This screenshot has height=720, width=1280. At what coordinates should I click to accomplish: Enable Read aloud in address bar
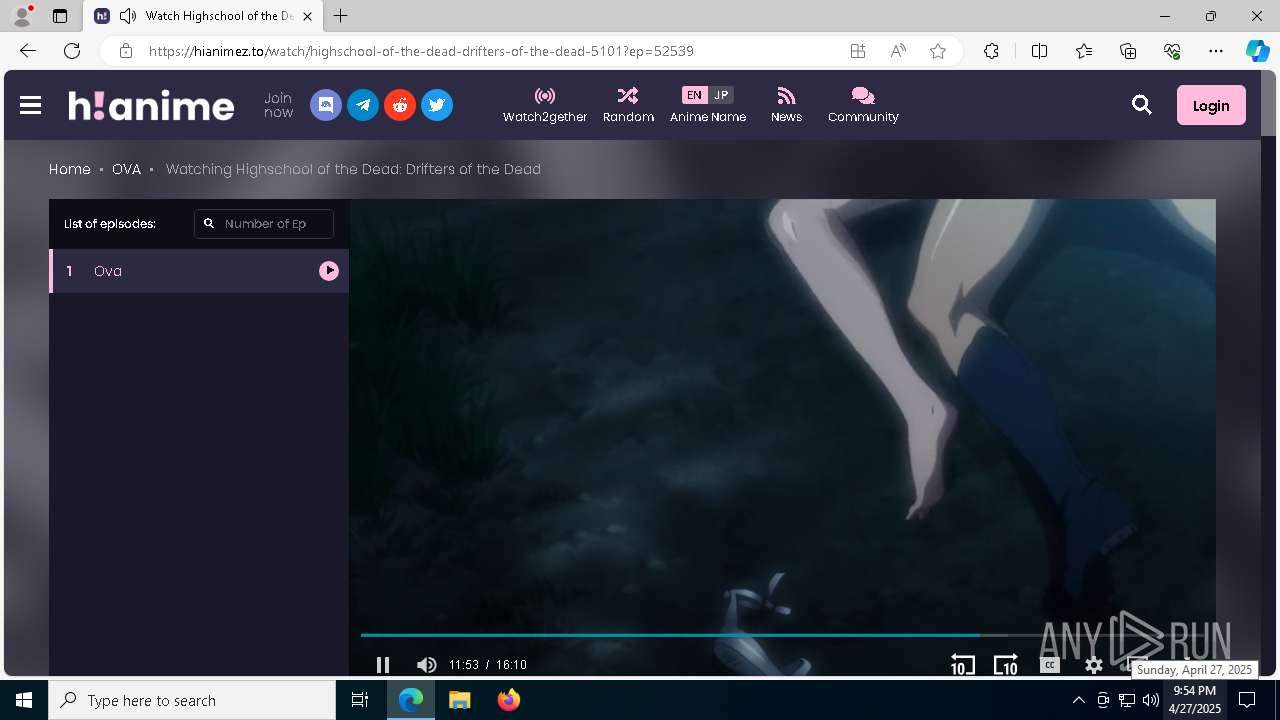pos(898,51)
